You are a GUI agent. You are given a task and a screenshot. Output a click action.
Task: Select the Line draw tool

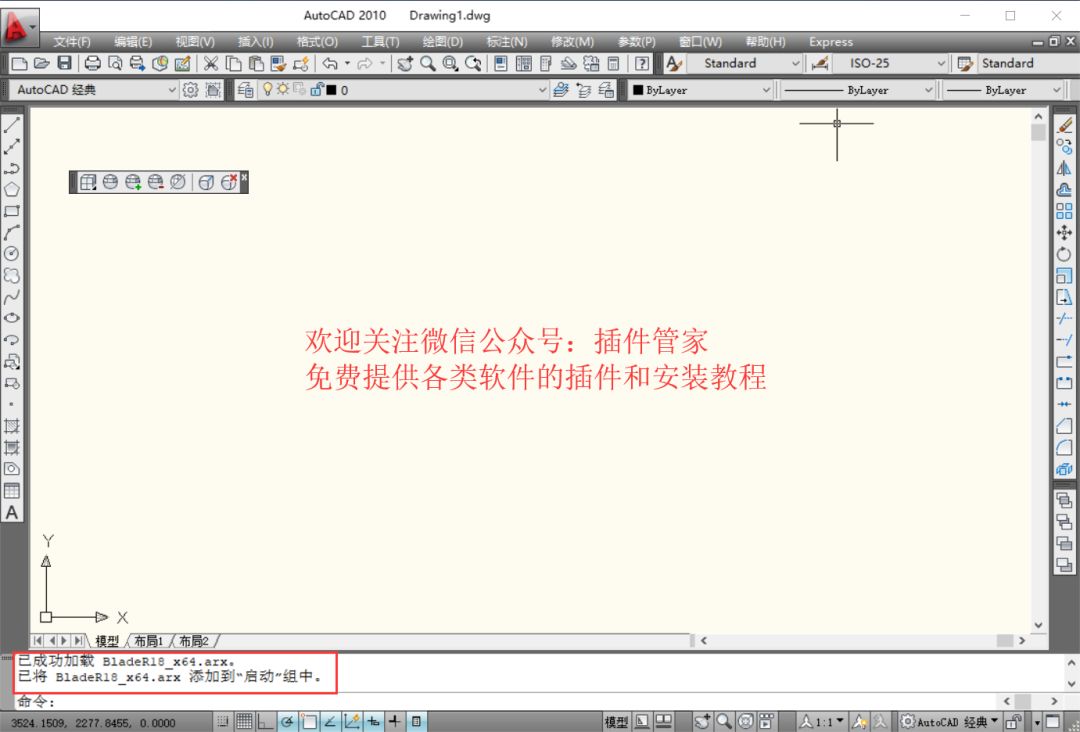click(x=12, y=125)
